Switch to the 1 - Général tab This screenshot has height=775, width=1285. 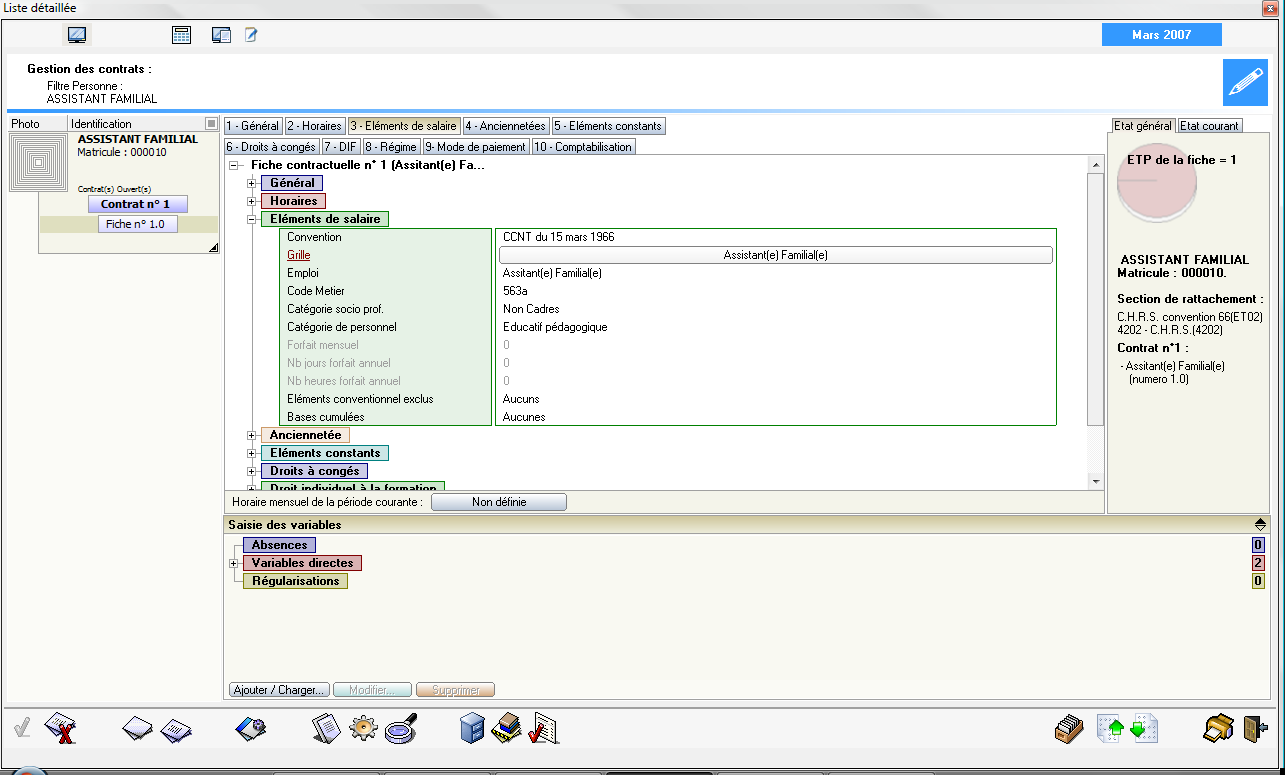pos(252,126)
